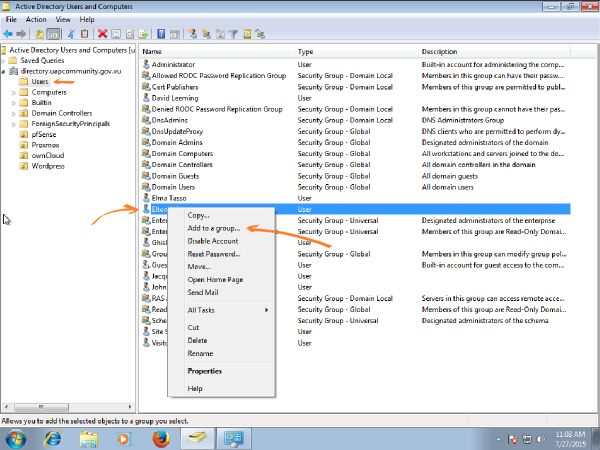Click the Up one level folder icon
This screenshot has width=600, height=450.
[x=39, y=34]
